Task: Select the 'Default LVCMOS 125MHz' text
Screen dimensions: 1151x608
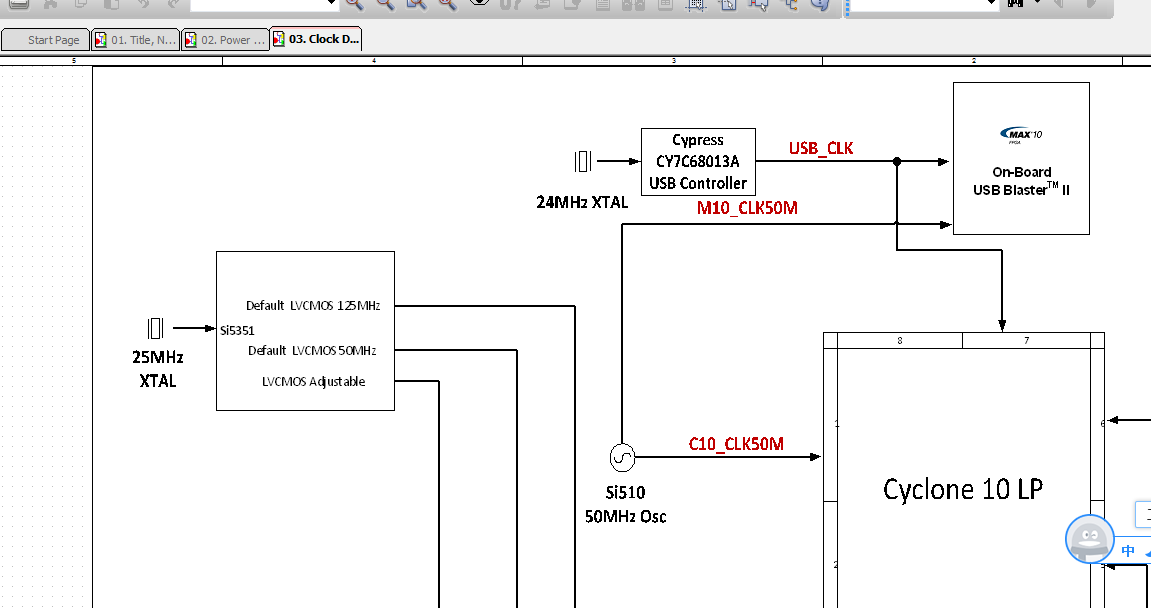Action: pyautogui.click(x=313, y=305)
